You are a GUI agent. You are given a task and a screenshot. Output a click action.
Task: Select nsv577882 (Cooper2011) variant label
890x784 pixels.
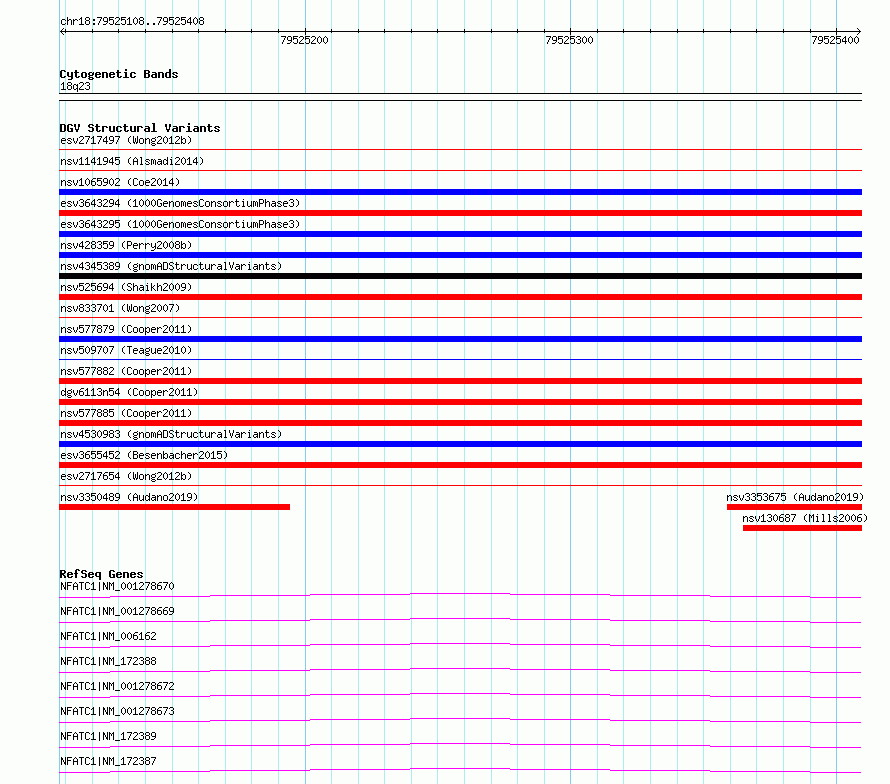tap(126, 371)
